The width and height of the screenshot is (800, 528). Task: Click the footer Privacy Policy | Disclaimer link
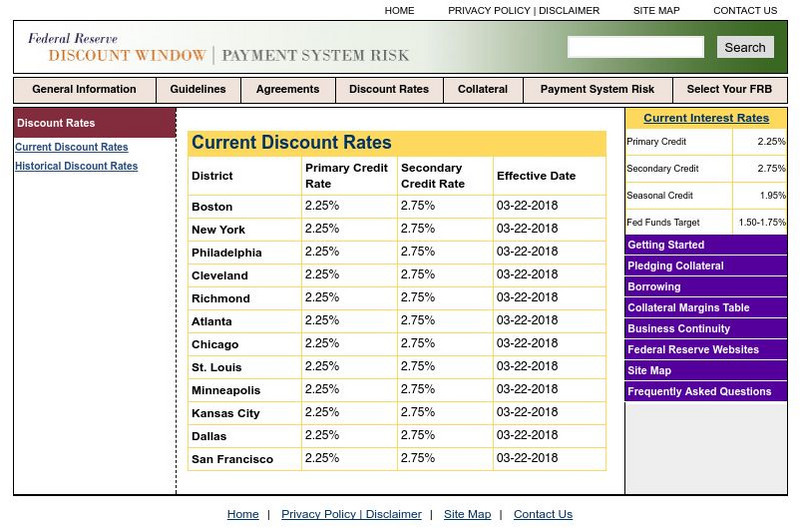(352, 514)
